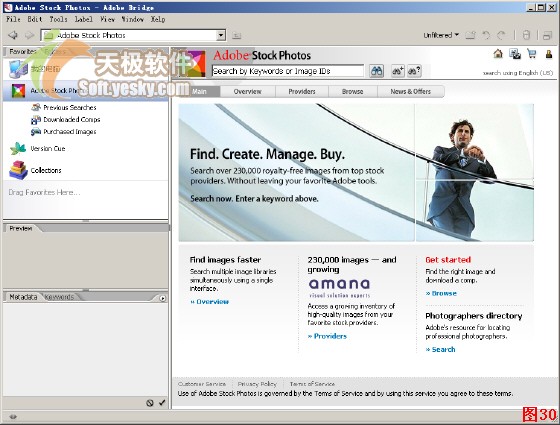Click the search help binoculars question icon
The height and width of the screenshot is (425, 560).
click(414, 71)
